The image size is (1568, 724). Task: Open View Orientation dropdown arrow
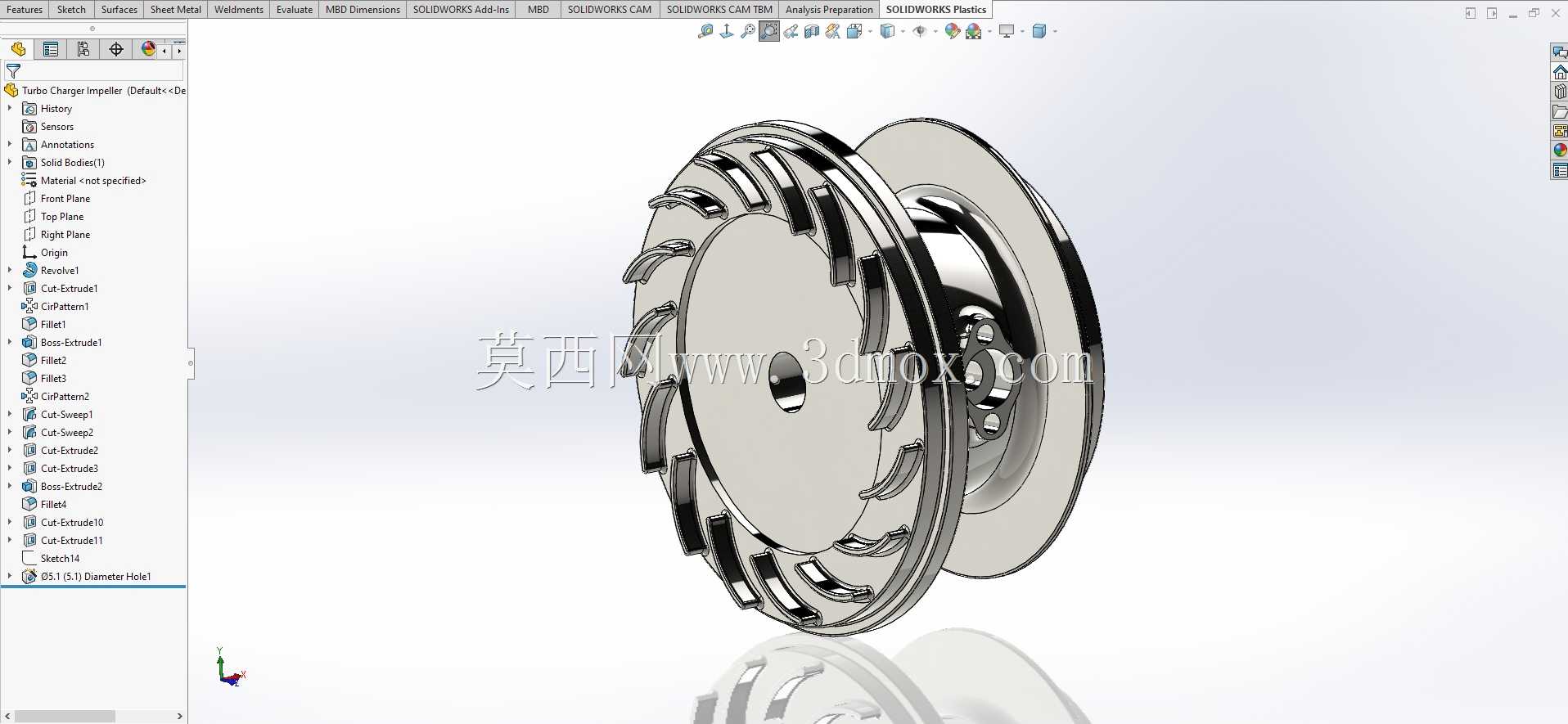click(870, 31)
